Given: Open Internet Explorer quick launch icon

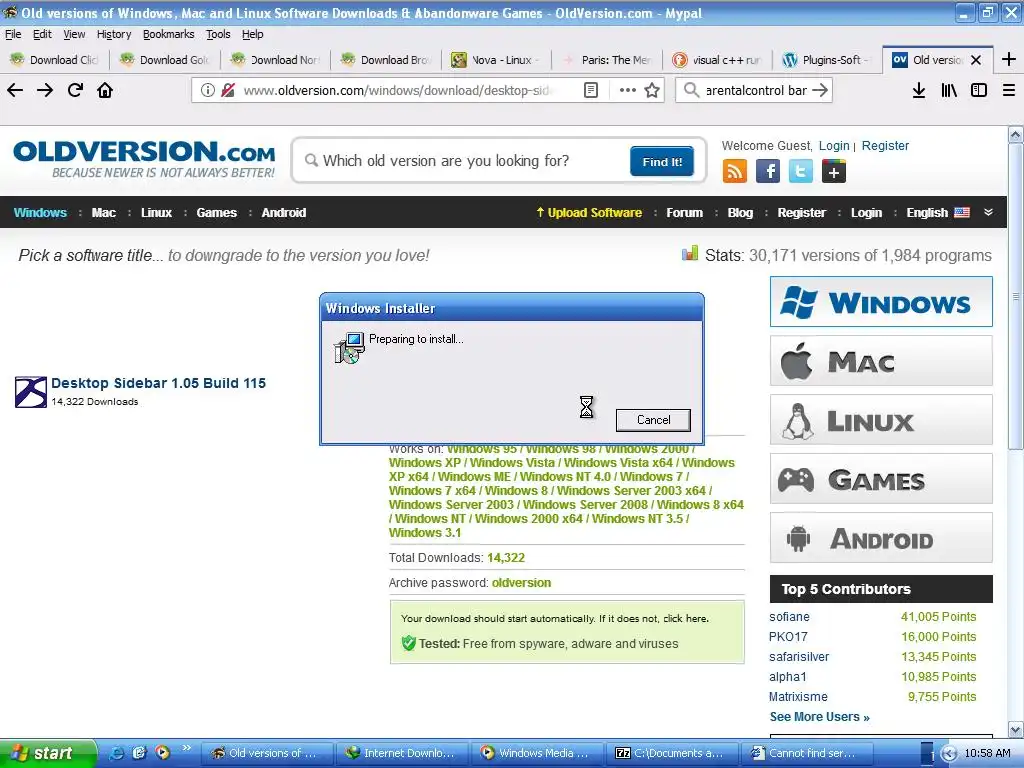Looking at the screenshot, I should [118, 753].
